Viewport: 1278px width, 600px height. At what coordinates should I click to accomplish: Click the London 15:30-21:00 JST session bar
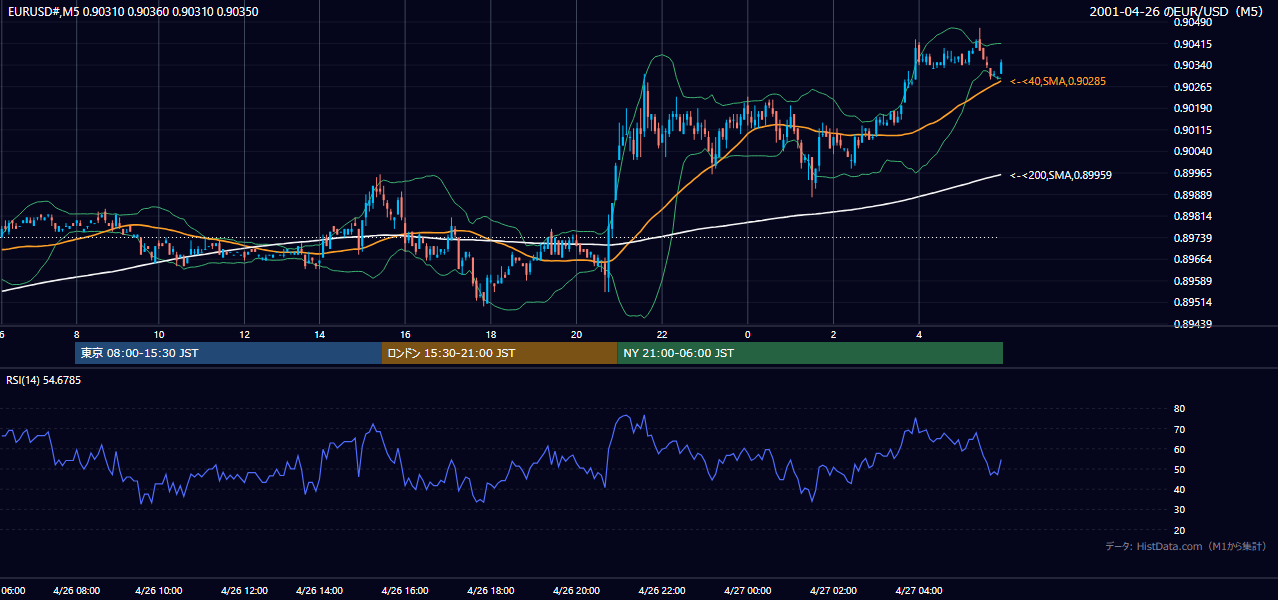pyautogui.click(x=499, y=353)
